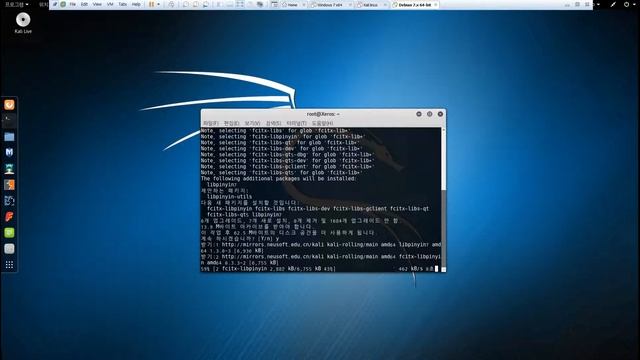This screenshot has height=360, width=640.
Task: Click the manage snapshots toolbar icon
Action: [x=206, y=4]
